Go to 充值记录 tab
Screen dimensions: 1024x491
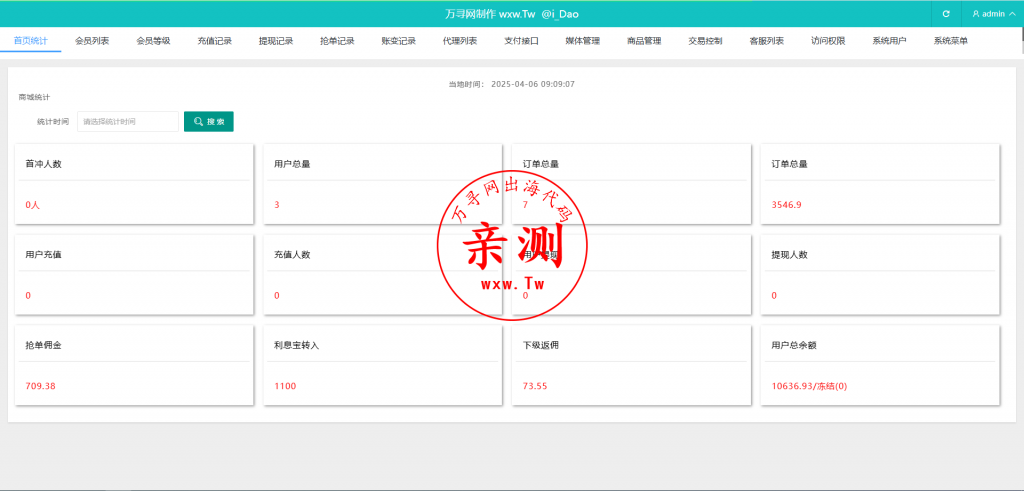[215, 40]
